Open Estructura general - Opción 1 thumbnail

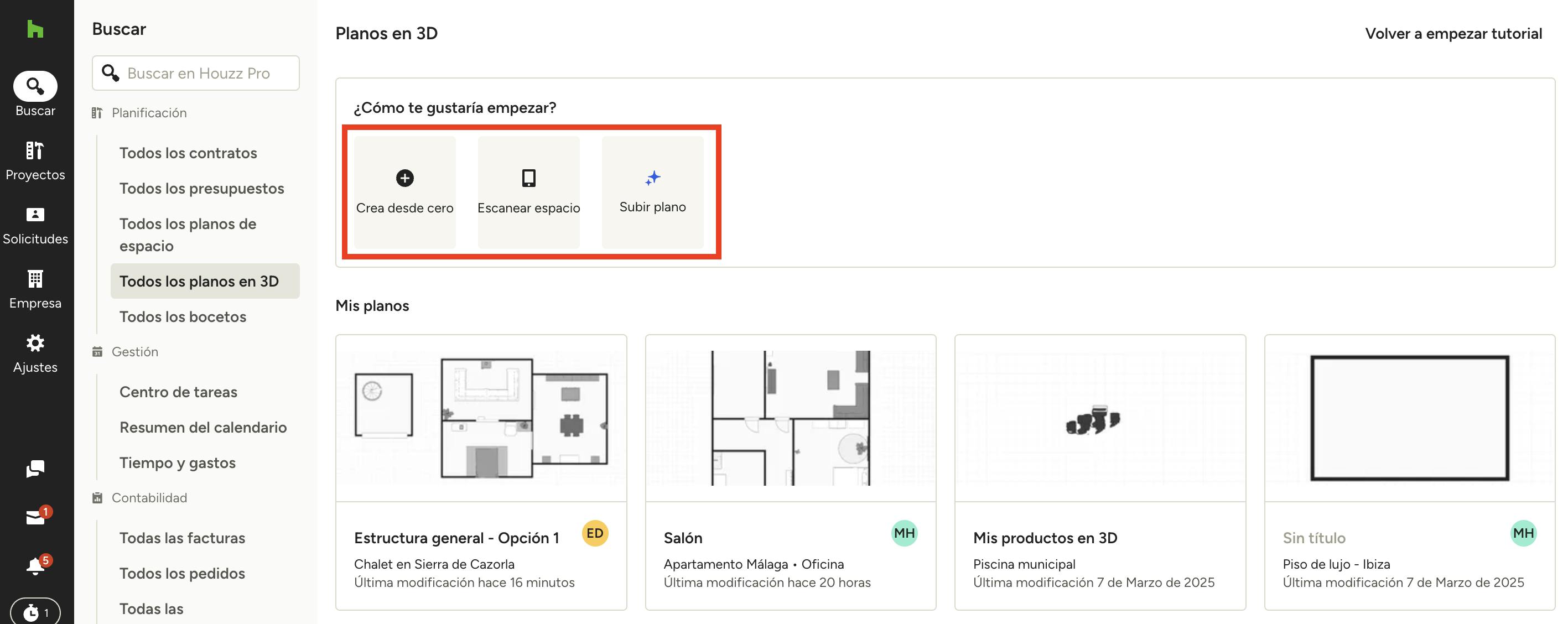[x=481, y=418]
